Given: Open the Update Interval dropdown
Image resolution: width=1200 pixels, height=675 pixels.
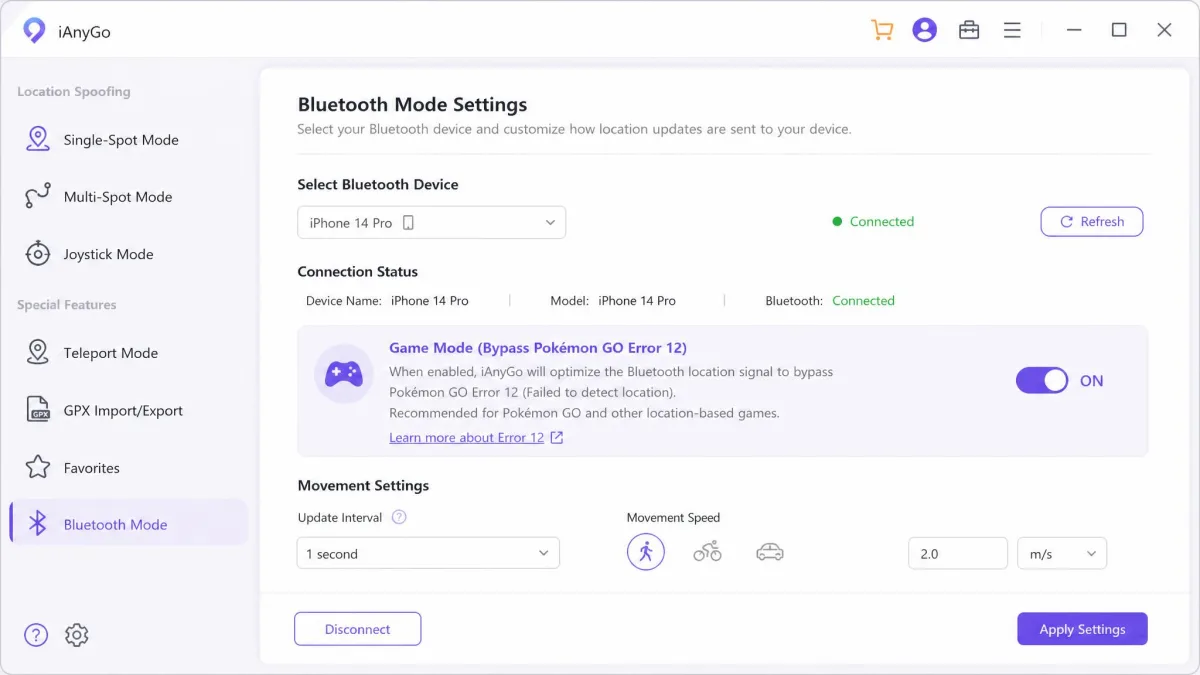Looking at the screenshot, I should click(428, 553).
